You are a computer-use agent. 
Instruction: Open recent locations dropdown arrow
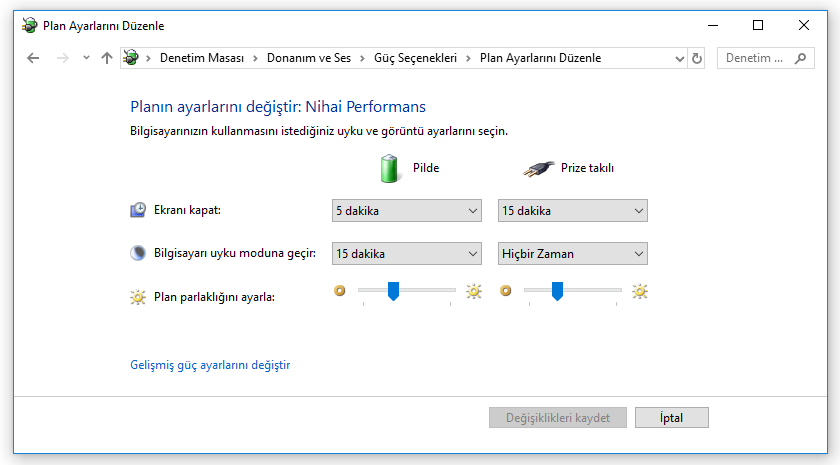(x=87, y=58)
